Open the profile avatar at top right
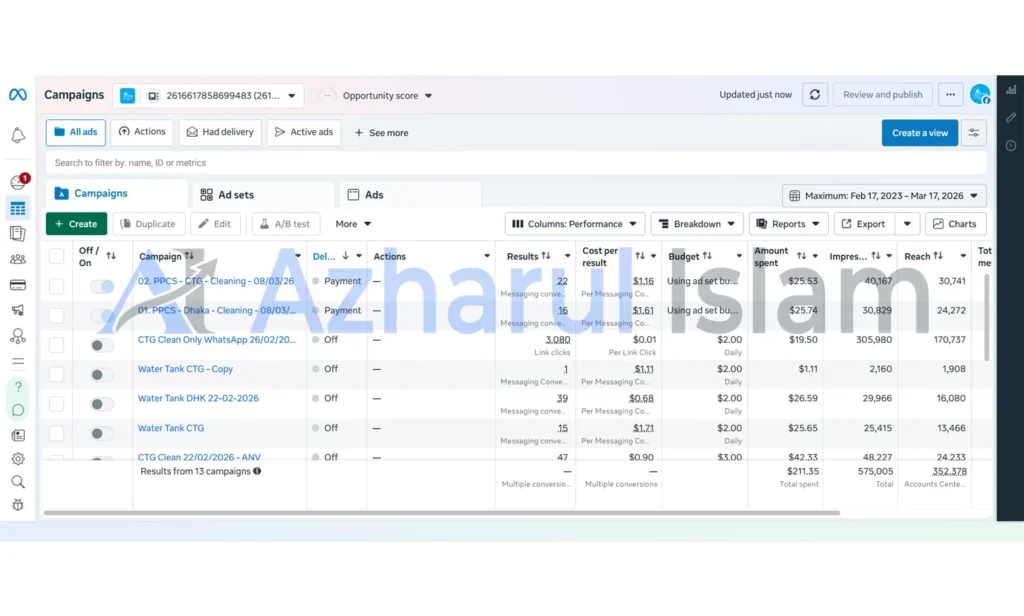 (x=980, y=95)
